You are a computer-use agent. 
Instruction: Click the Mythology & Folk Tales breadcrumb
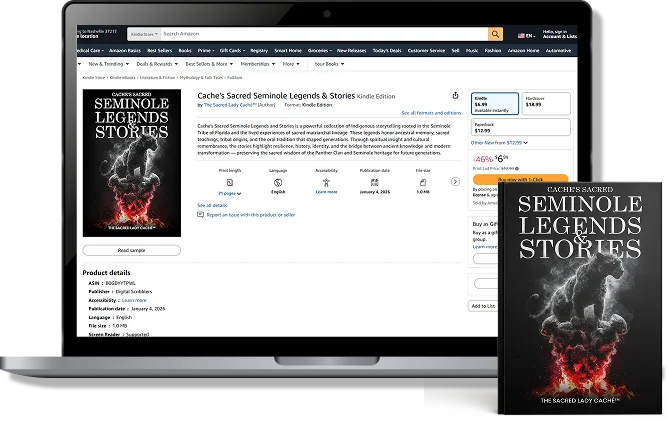(x=201, y=78)
